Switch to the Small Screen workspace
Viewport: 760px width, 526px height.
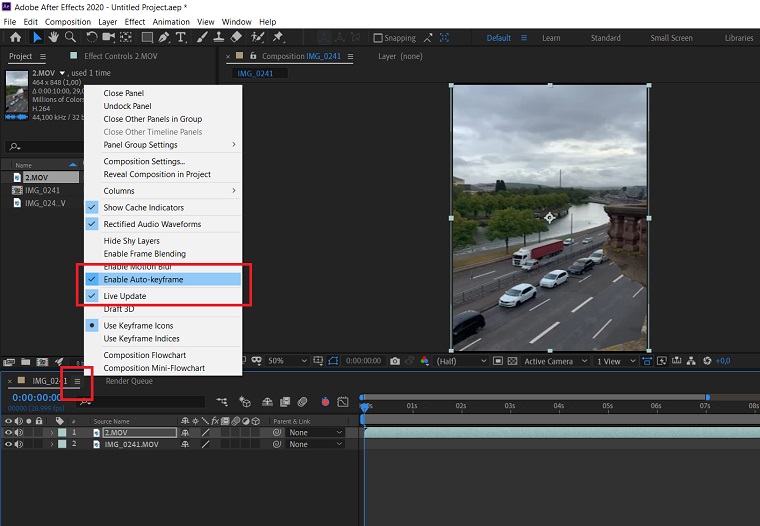[x=671, y=38]
